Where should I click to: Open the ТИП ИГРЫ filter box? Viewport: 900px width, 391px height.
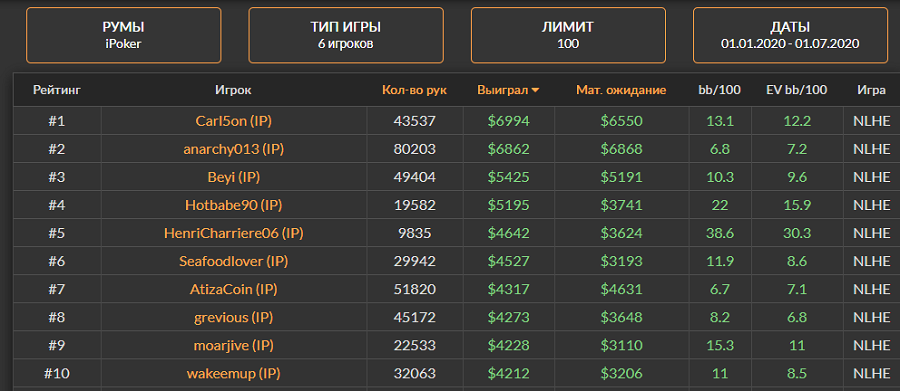pyautogui.click(x=346, y=35)
